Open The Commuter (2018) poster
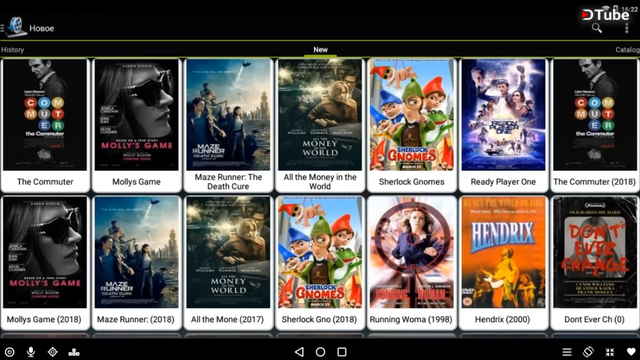The width and height of the screenshot is (640, 360). 595,115
